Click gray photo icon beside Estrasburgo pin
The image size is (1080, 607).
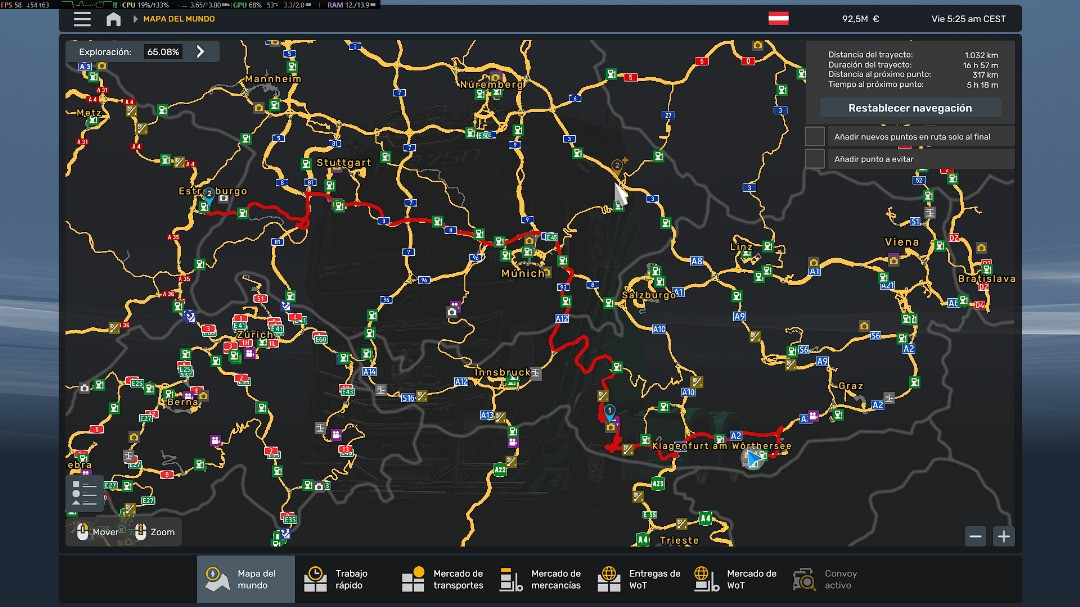click(x=224, y=198)
